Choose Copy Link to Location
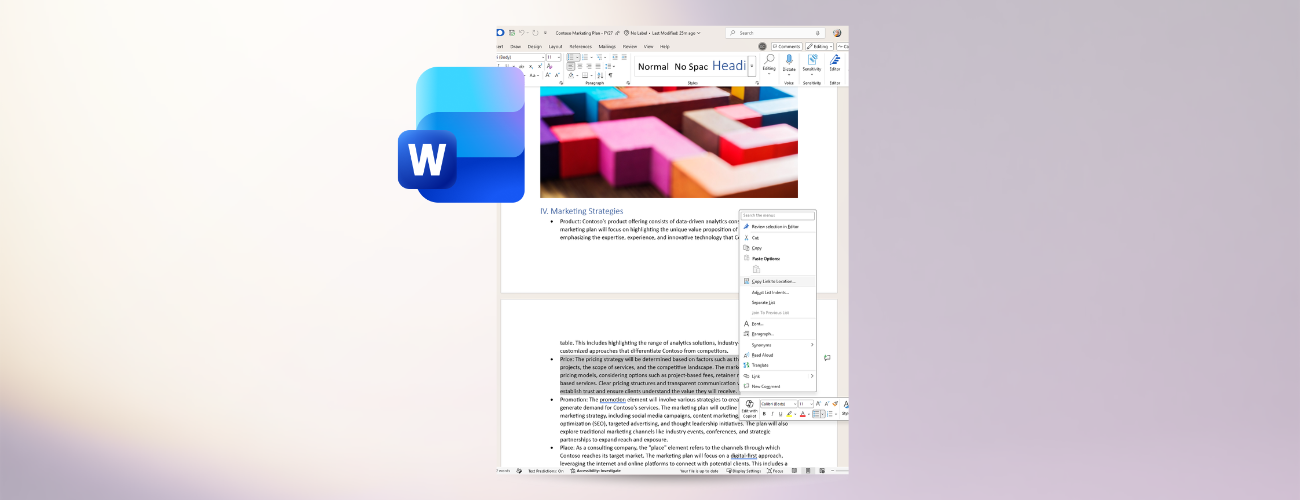Screen dimensions: 1300x500 click(x=778, y=281)
